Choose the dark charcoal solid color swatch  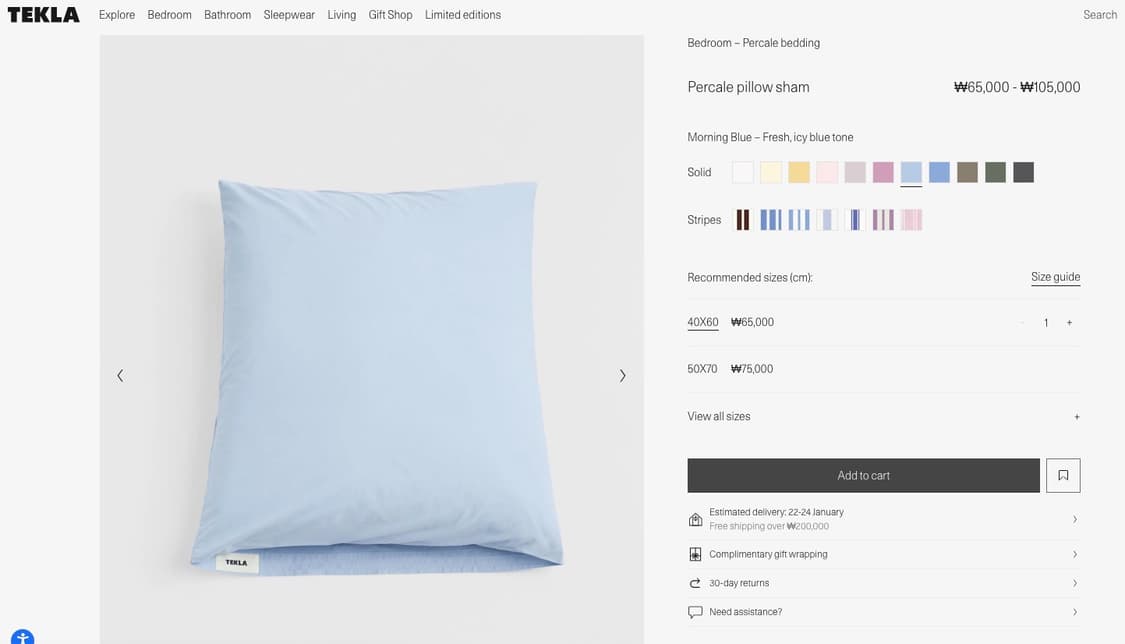tap(1023, 173)
